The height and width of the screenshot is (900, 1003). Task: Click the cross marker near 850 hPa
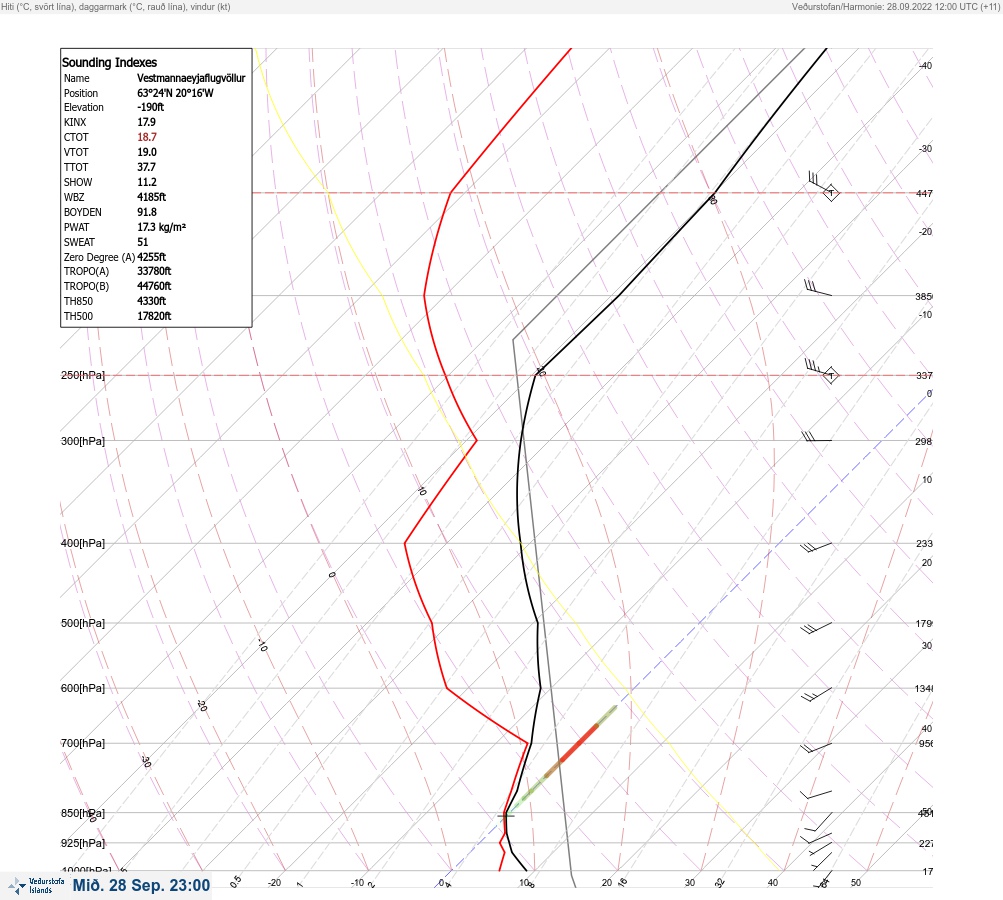pos(506,816)
